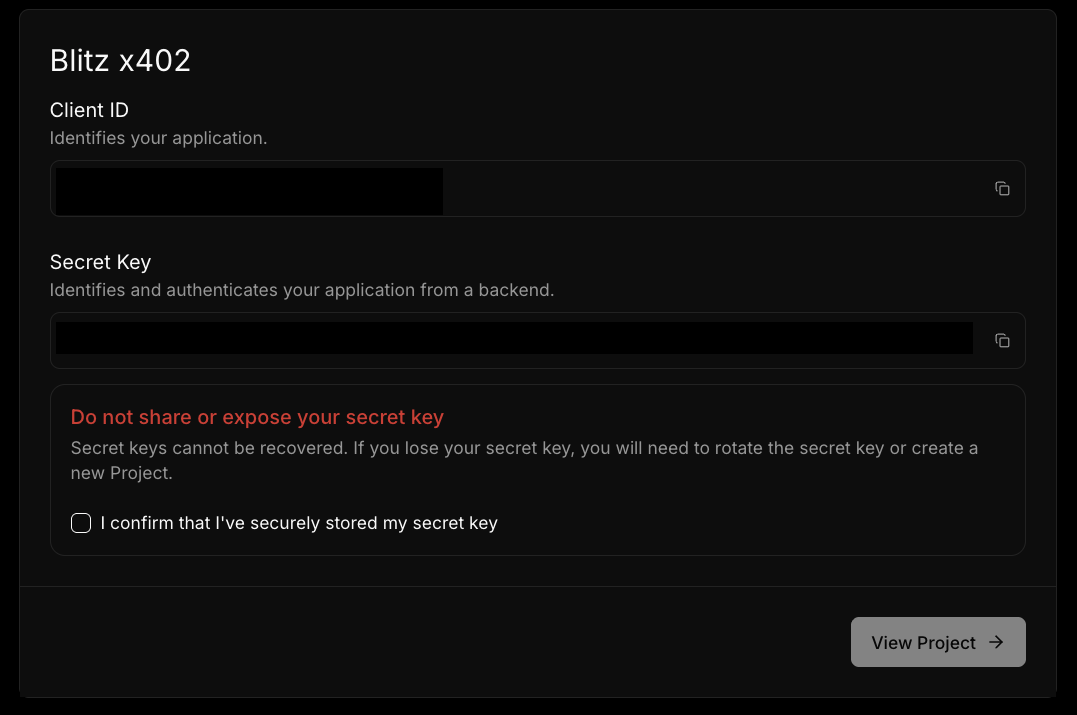Click the "View Project" button text
The width and height of the screenshot is (1077, 715).
[922, 643]
